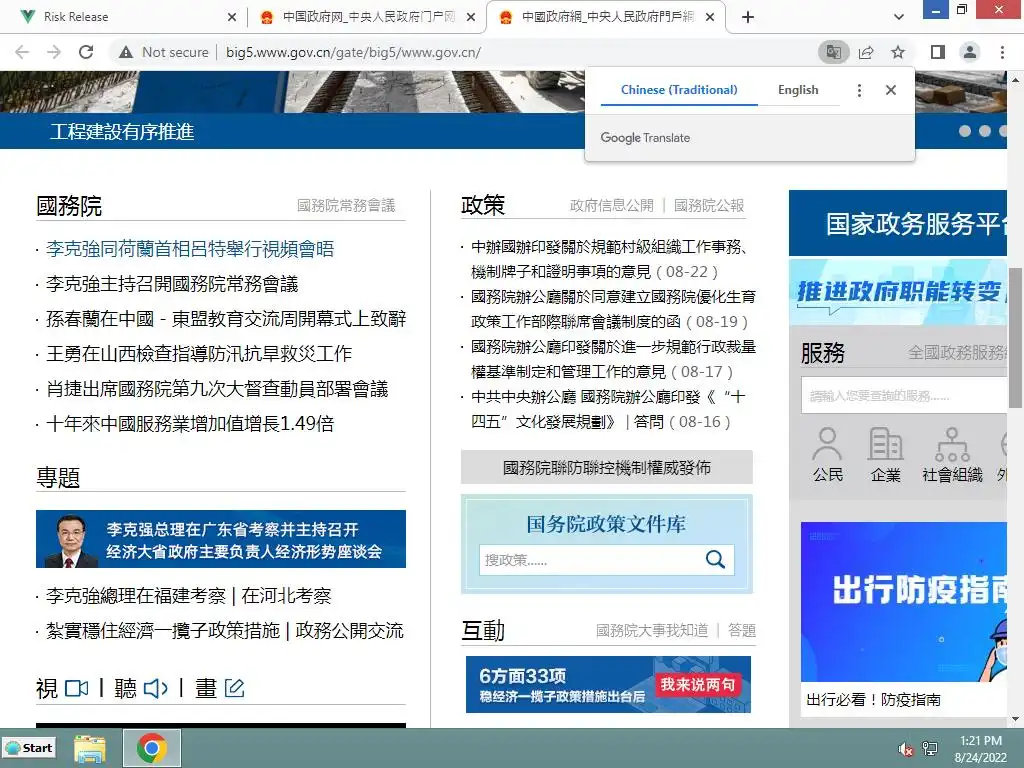
Task: Open 在河北考察 link
Action: (x=286, y=596)
